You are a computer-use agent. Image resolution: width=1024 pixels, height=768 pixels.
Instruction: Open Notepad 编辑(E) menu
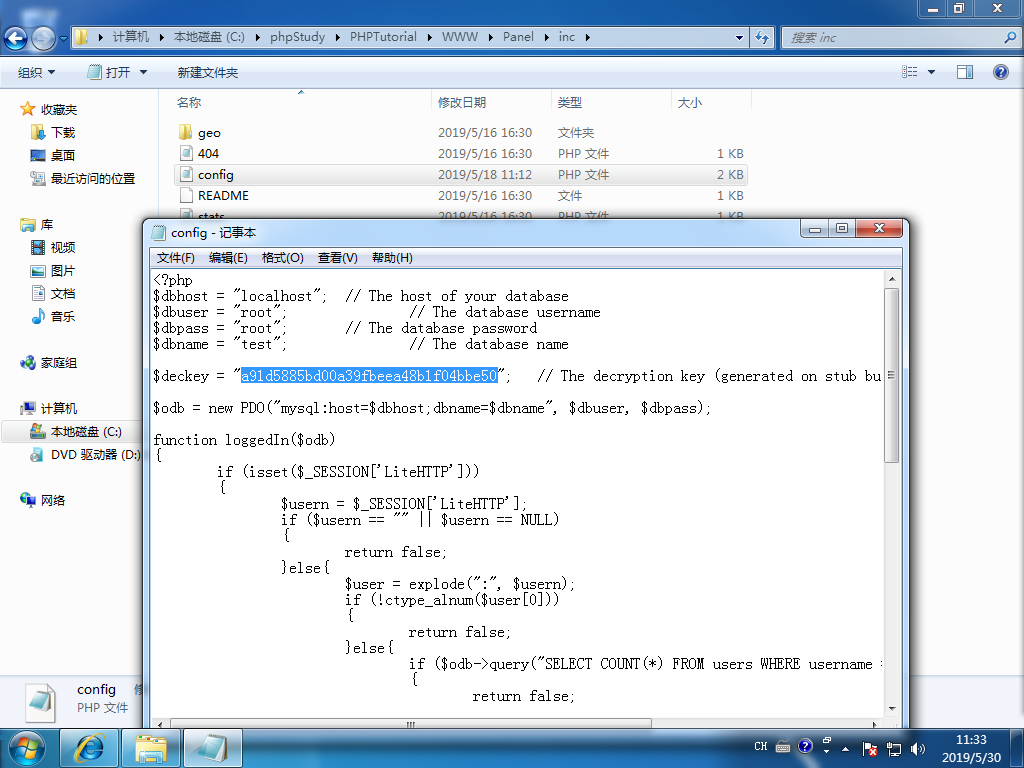[228, 257]
